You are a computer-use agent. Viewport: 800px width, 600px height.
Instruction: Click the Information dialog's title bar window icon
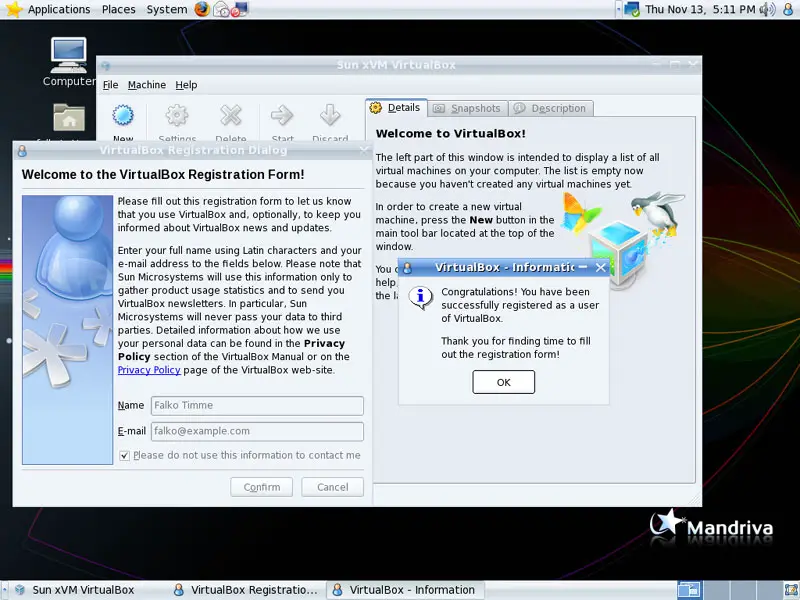[407, 267]
